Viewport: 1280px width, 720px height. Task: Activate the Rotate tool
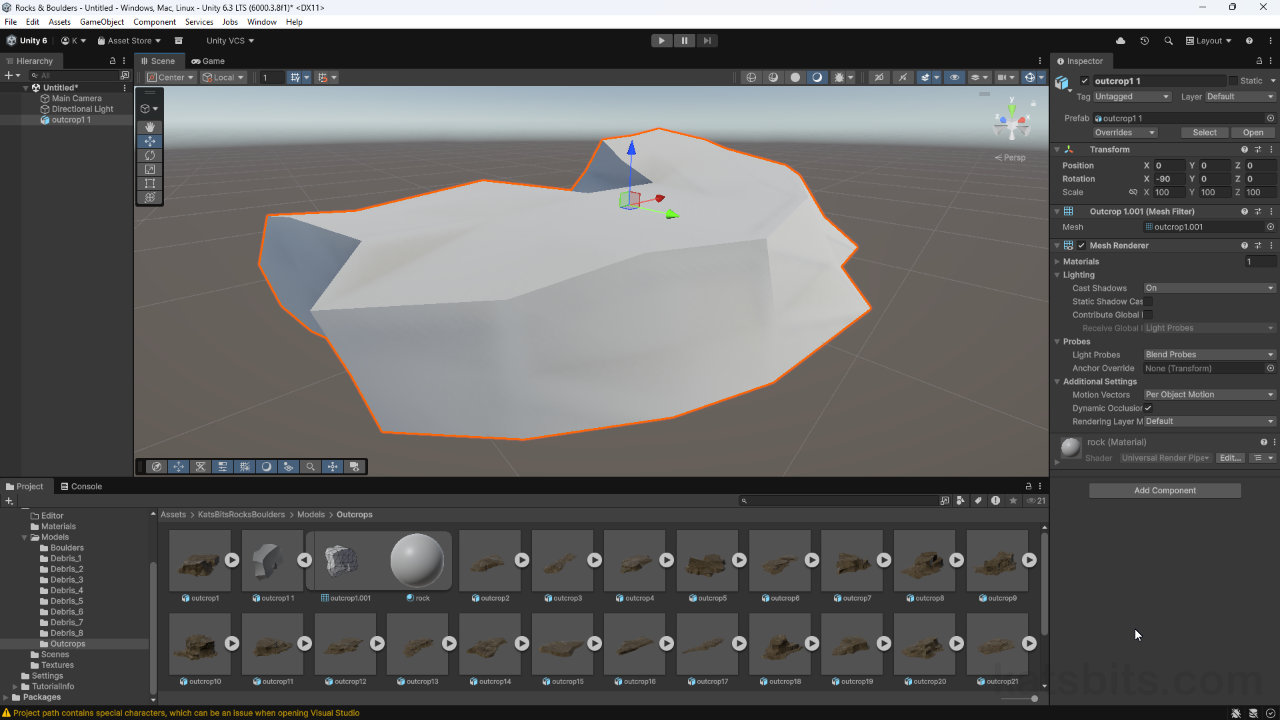click(x=149, y=155)
